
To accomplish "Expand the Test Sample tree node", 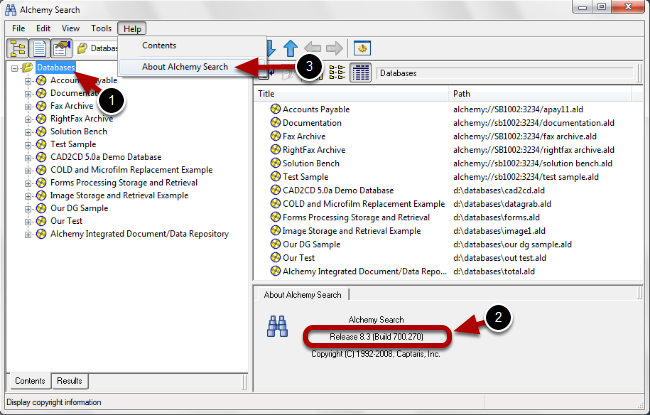I will coord(28,145).
